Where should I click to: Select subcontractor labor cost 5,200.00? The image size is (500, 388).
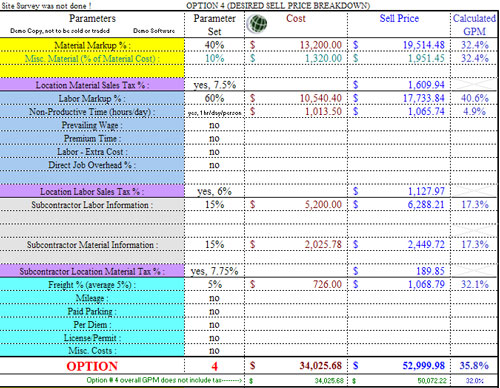(323, 205)
